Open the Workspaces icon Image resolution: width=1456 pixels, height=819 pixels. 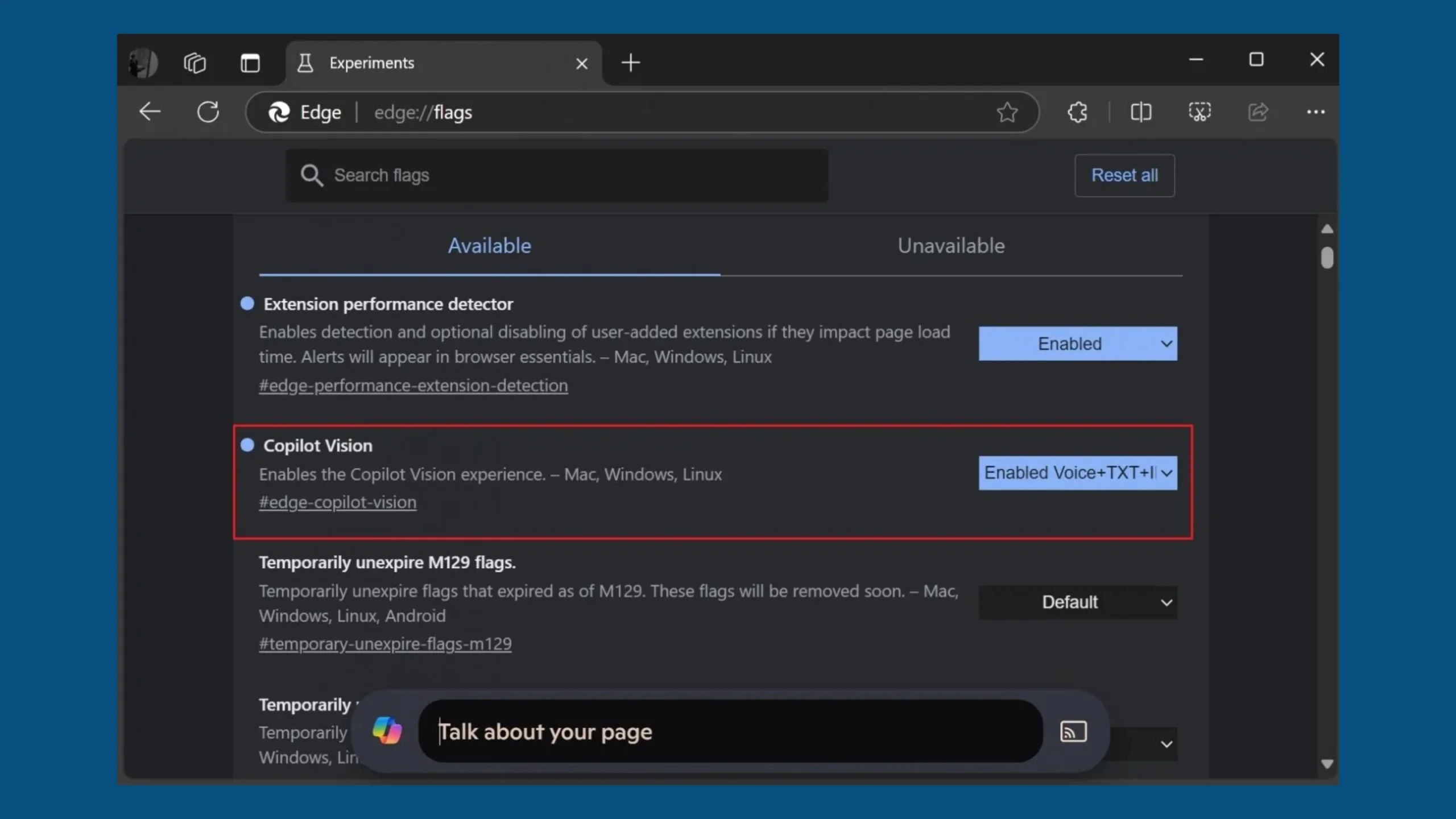pyautogui.click(x=195, y=63)
